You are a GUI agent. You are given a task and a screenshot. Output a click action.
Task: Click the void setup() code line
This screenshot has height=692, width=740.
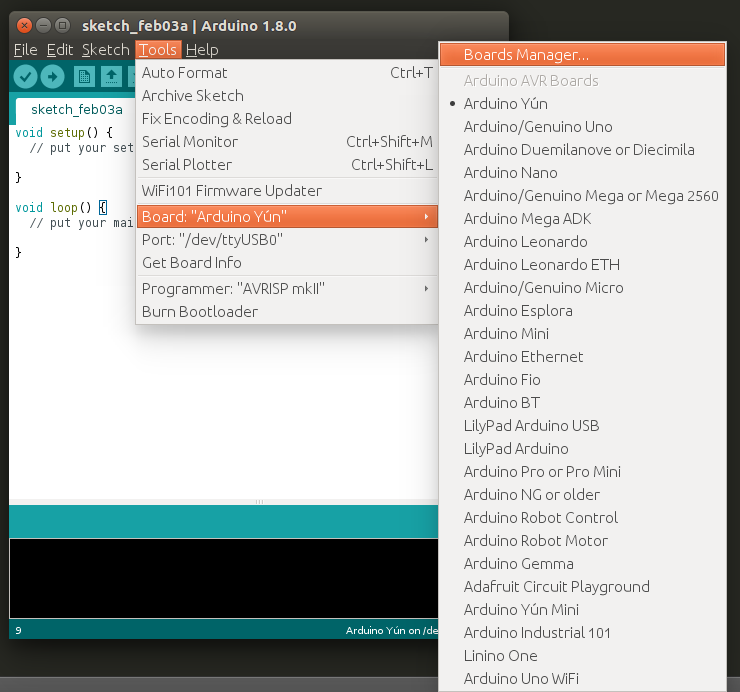pyautogui.click(x=64, y=133)
